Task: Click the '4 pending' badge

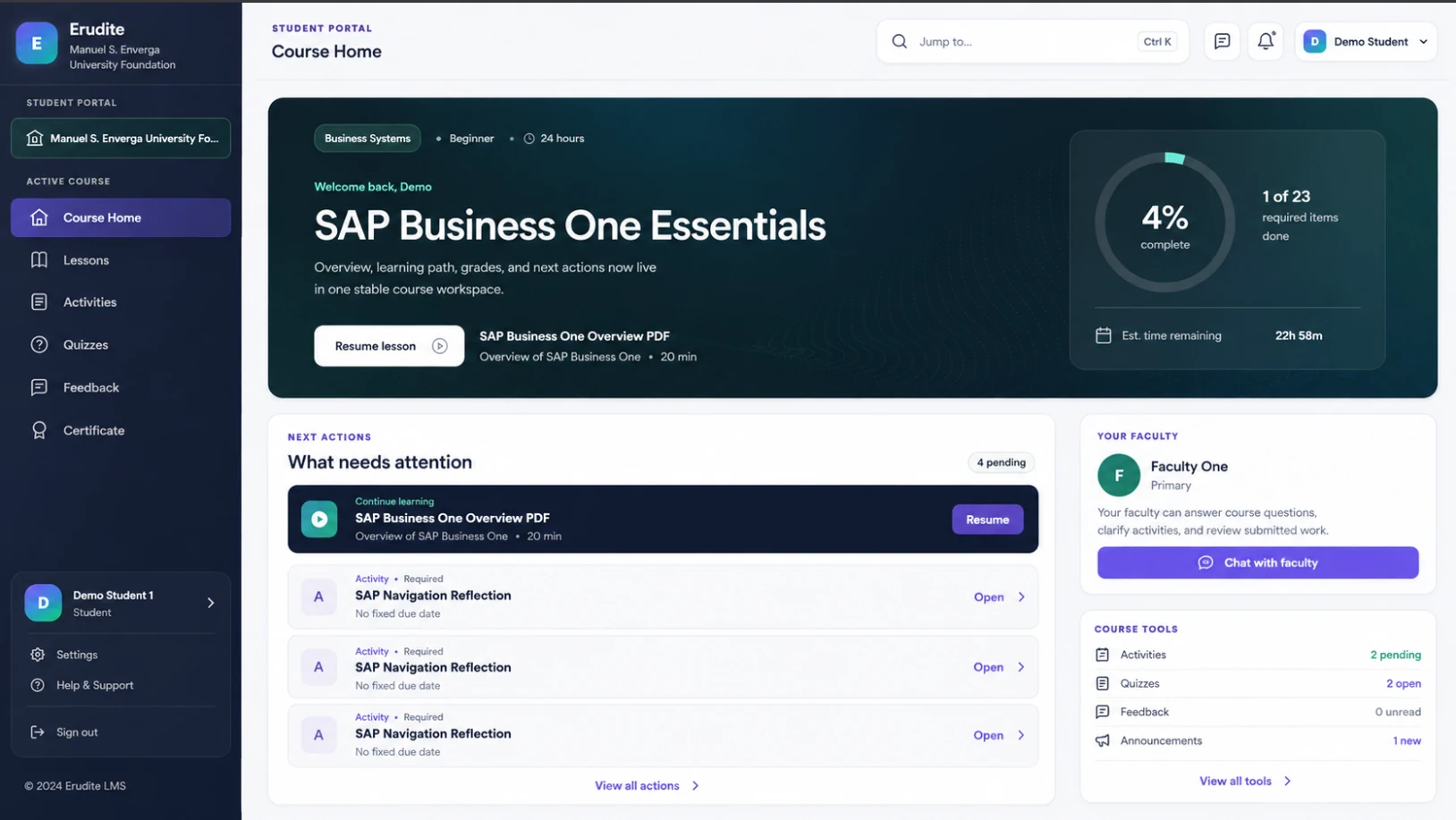Action: (x=1001, y=462)
